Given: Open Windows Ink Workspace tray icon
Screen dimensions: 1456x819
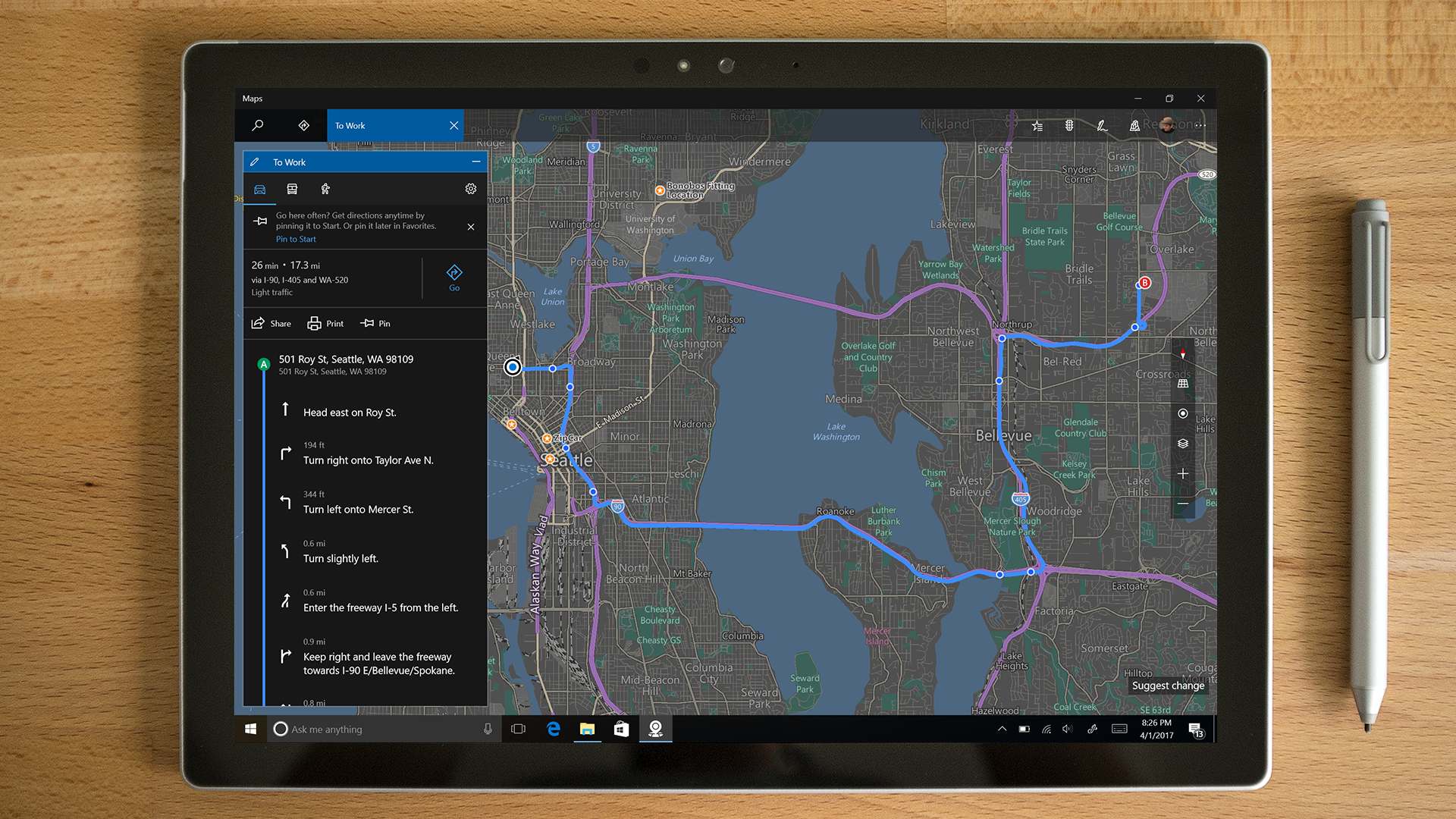Looking at the screenshot, I should 1092,729.
